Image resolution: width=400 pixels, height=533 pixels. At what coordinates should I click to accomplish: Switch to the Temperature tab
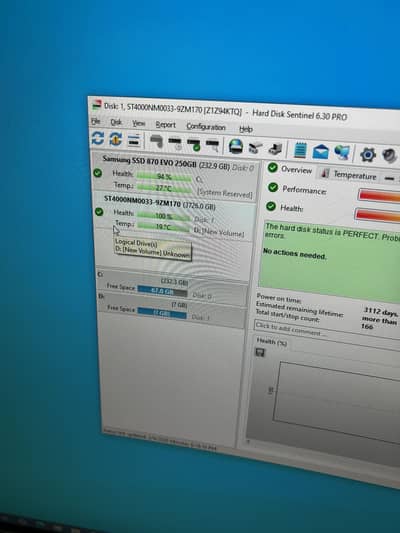click(x=349, y=174)
